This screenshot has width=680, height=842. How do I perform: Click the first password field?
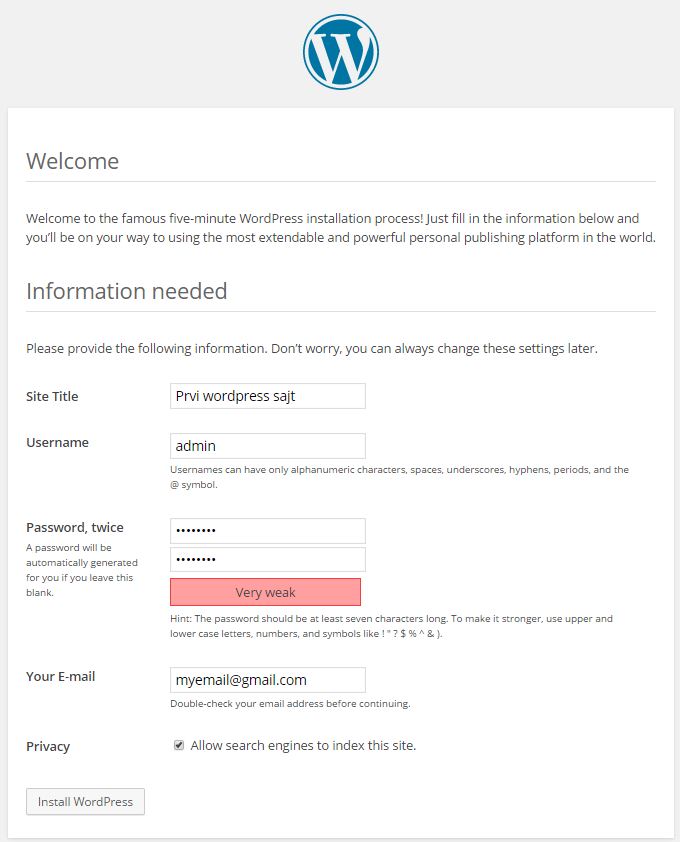[267, 531]
